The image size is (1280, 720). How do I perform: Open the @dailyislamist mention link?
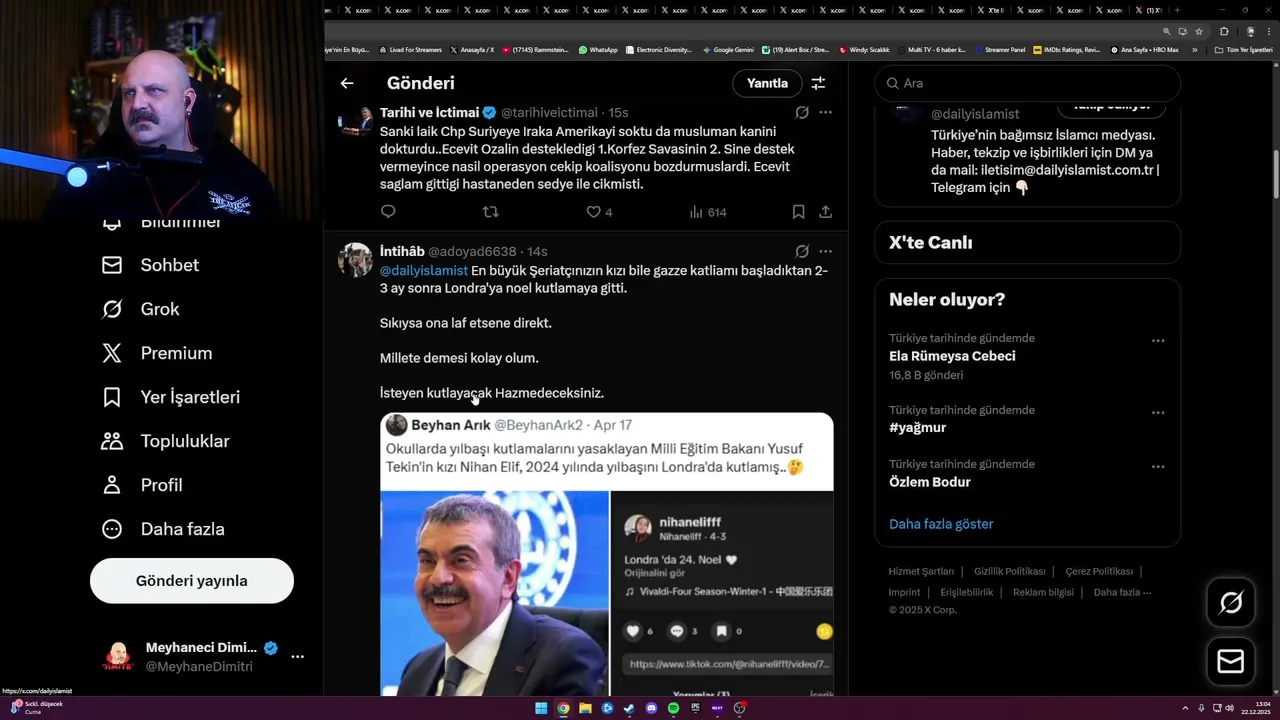(x=424, y=271)
